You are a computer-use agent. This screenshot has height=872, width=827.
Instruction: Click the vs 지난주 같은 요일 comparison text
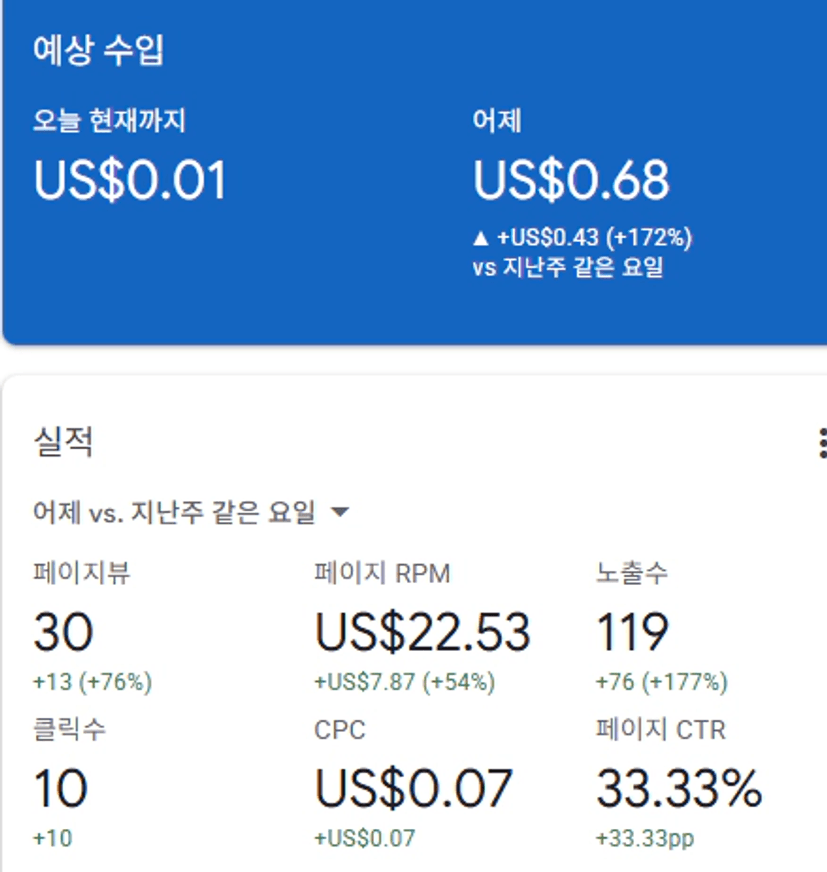(x=567, y=268)
